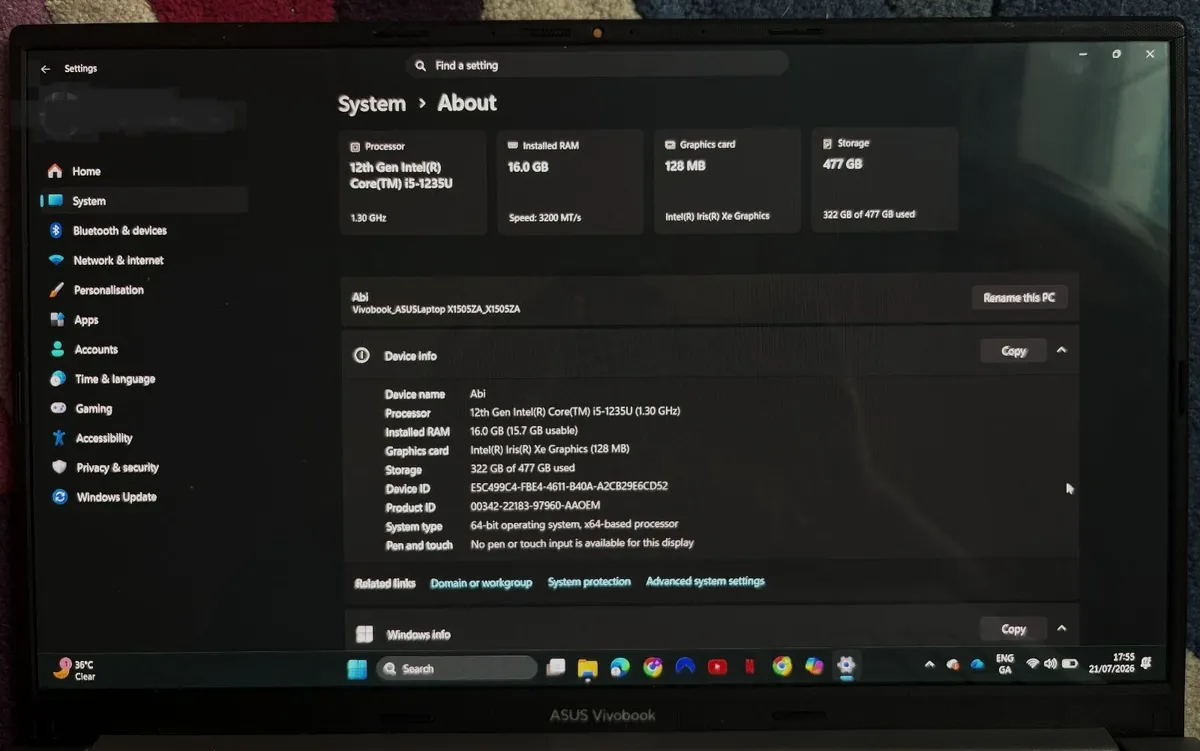Click the Processor info card
The width and height of the screenshot is (1200, 751).
tap(413, 181)
